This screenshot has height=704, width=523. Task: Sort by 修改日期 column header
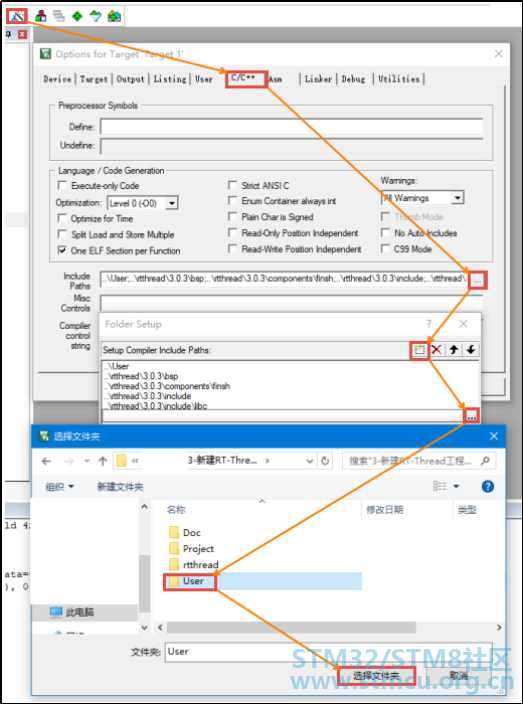click(x=384, y=510)
